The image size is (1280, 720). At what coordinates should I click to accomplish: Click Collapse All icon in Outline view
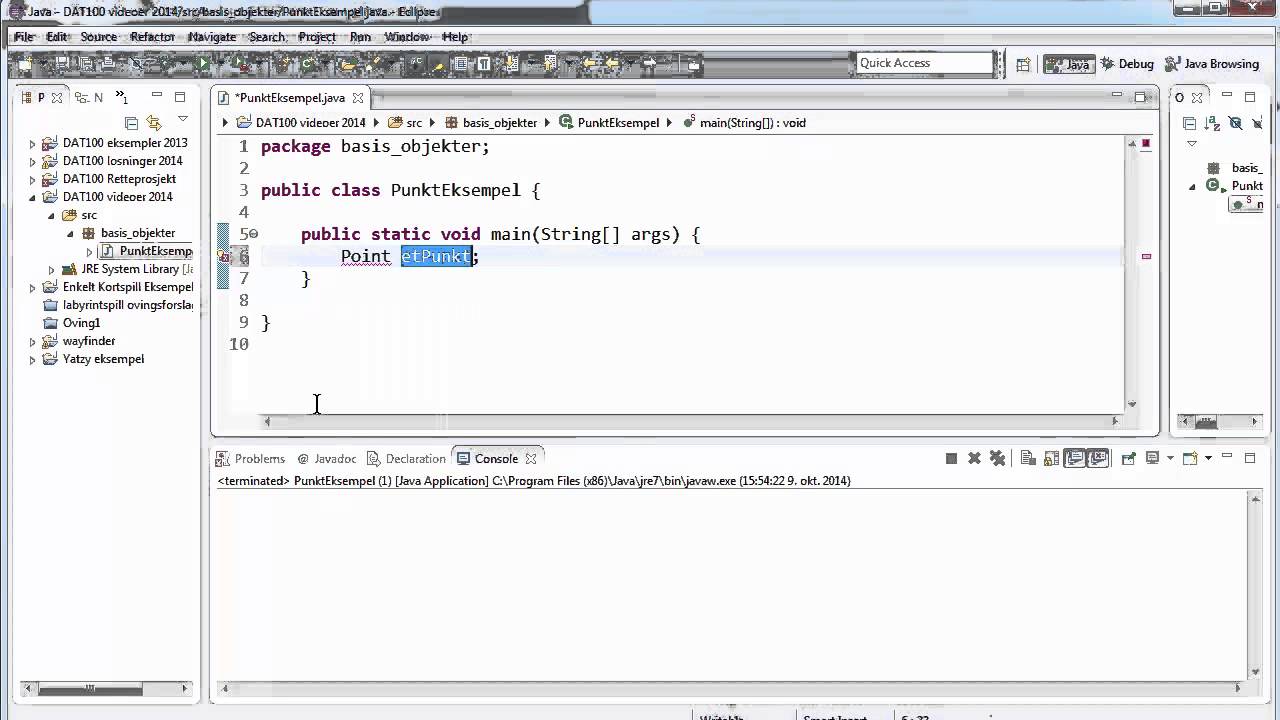(x=1189, y=123)
